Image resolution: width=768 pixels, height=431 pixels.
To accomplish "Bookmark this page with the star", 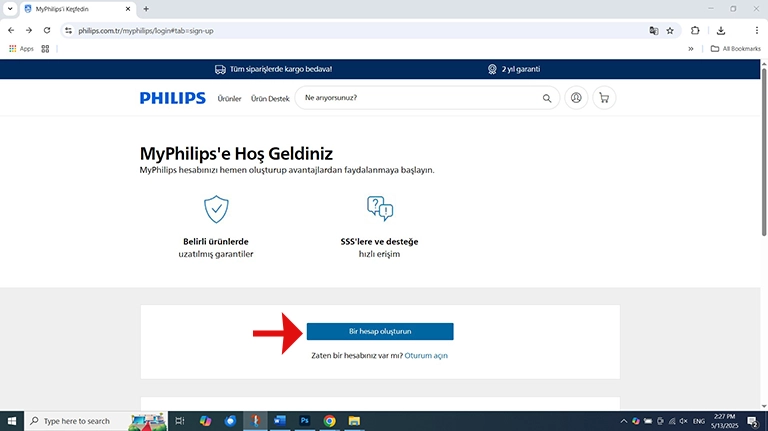I will coord(670,31).
